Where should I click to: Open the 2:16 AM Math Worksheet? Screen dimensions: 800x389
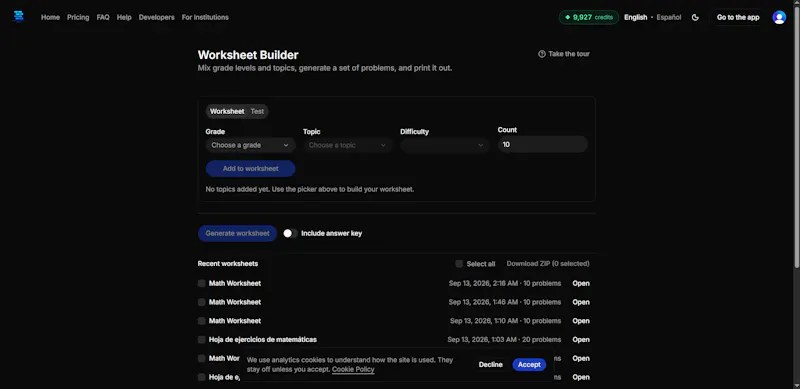(581, 283)
